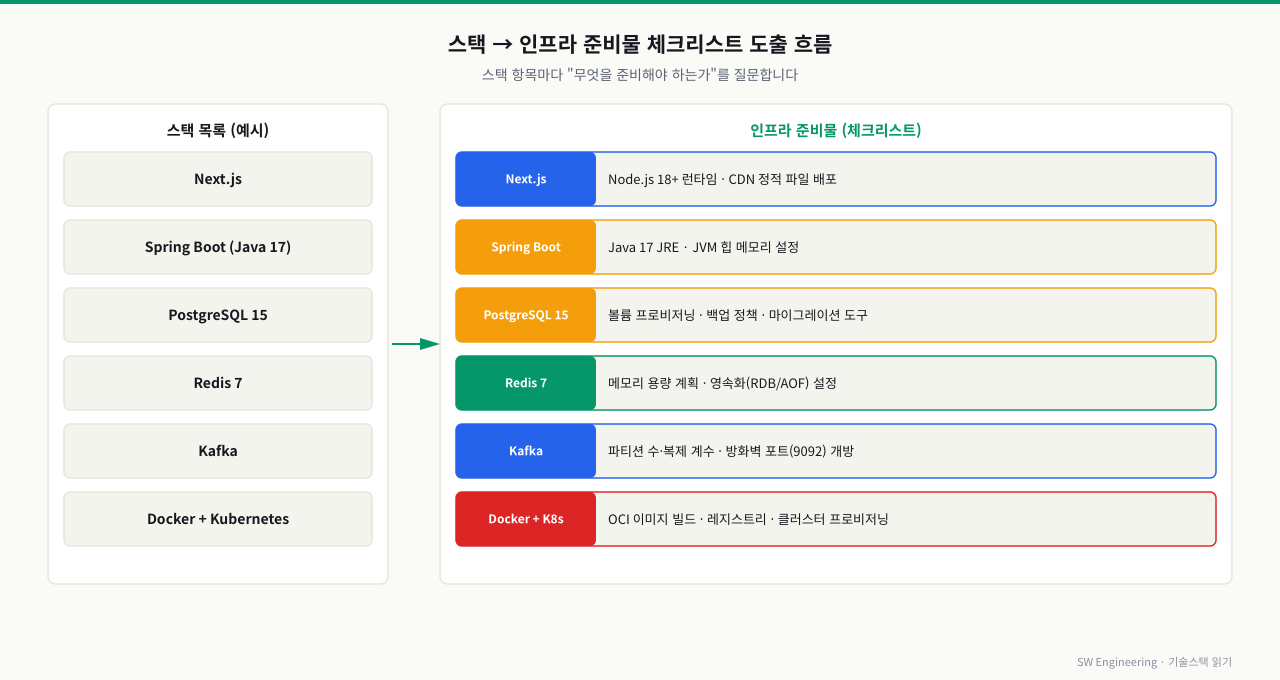The image size is (1280, 680).
Task: Select the Next.js item in the stack list
Action: [x=218, y=179]
